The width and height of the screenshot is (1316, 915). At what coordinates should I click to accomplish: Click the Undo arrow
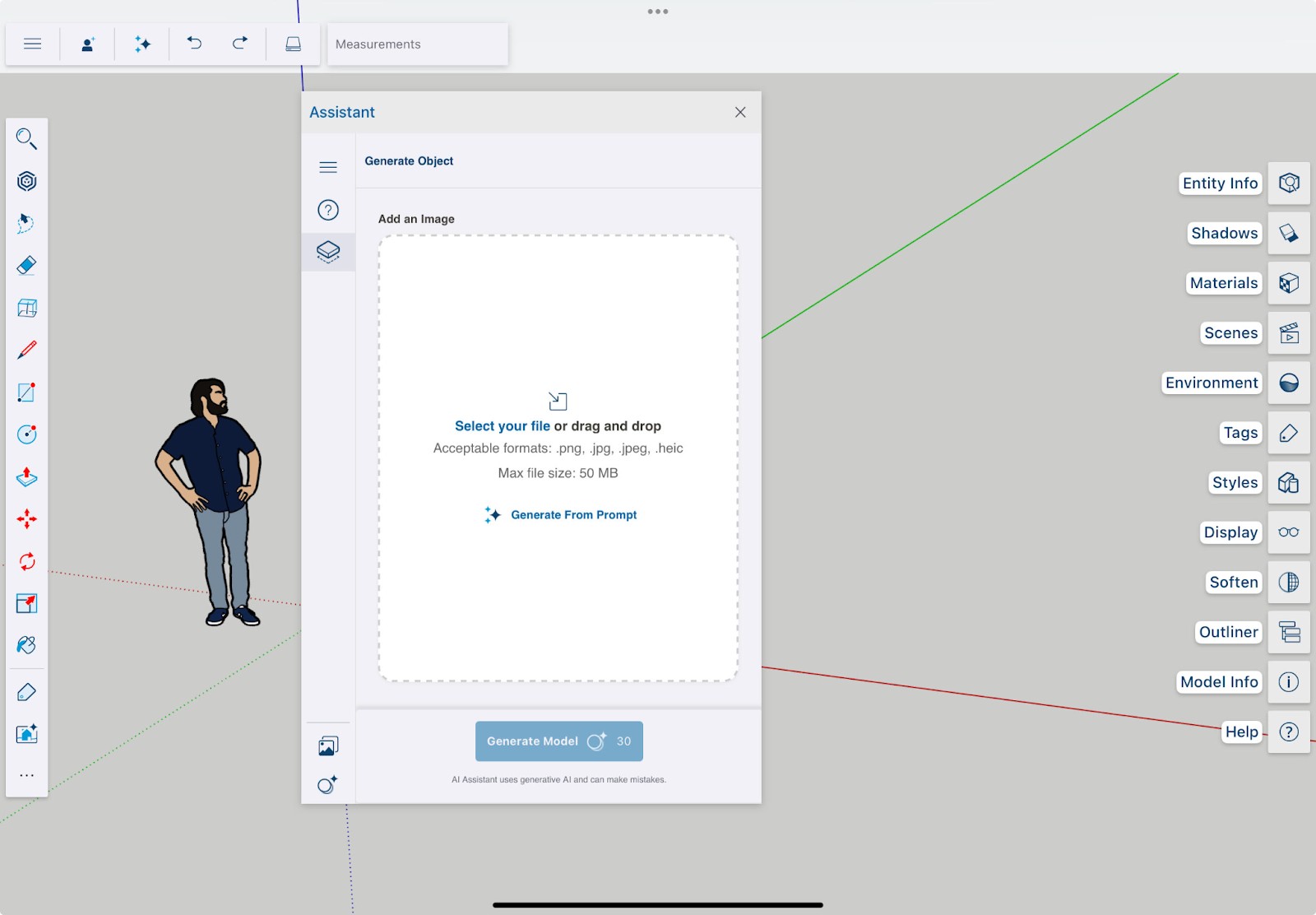tap(194, 44)
